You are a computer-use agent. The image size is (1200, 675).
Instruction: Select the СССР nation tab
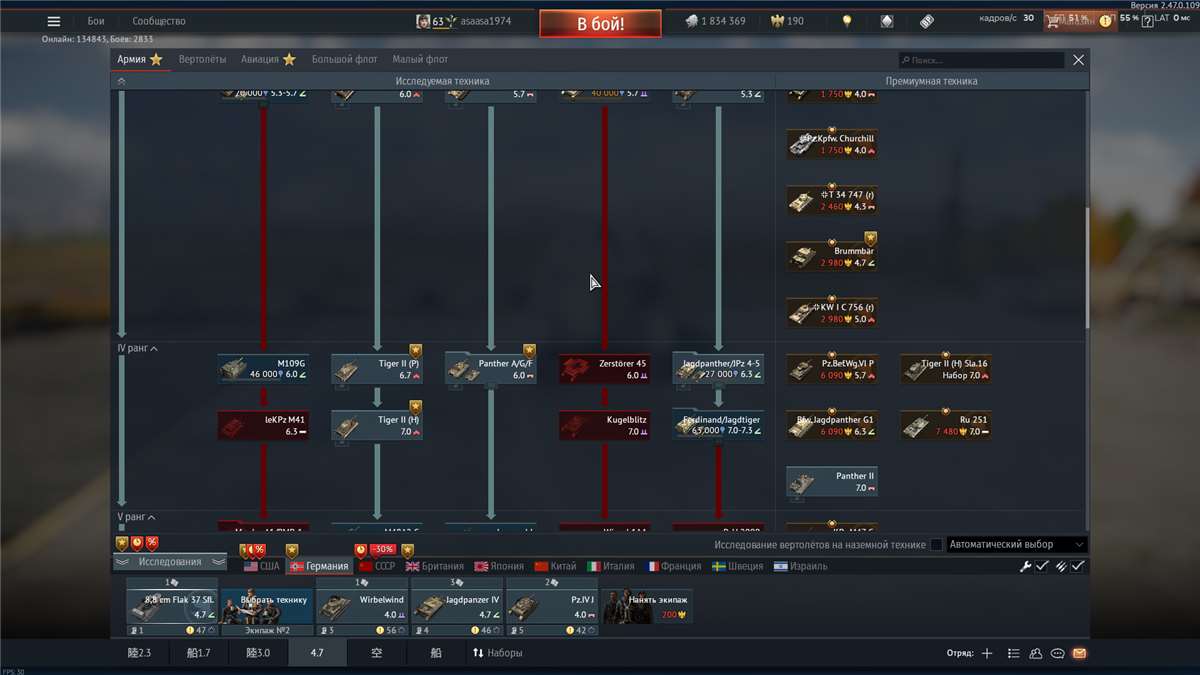click(377, 566)
